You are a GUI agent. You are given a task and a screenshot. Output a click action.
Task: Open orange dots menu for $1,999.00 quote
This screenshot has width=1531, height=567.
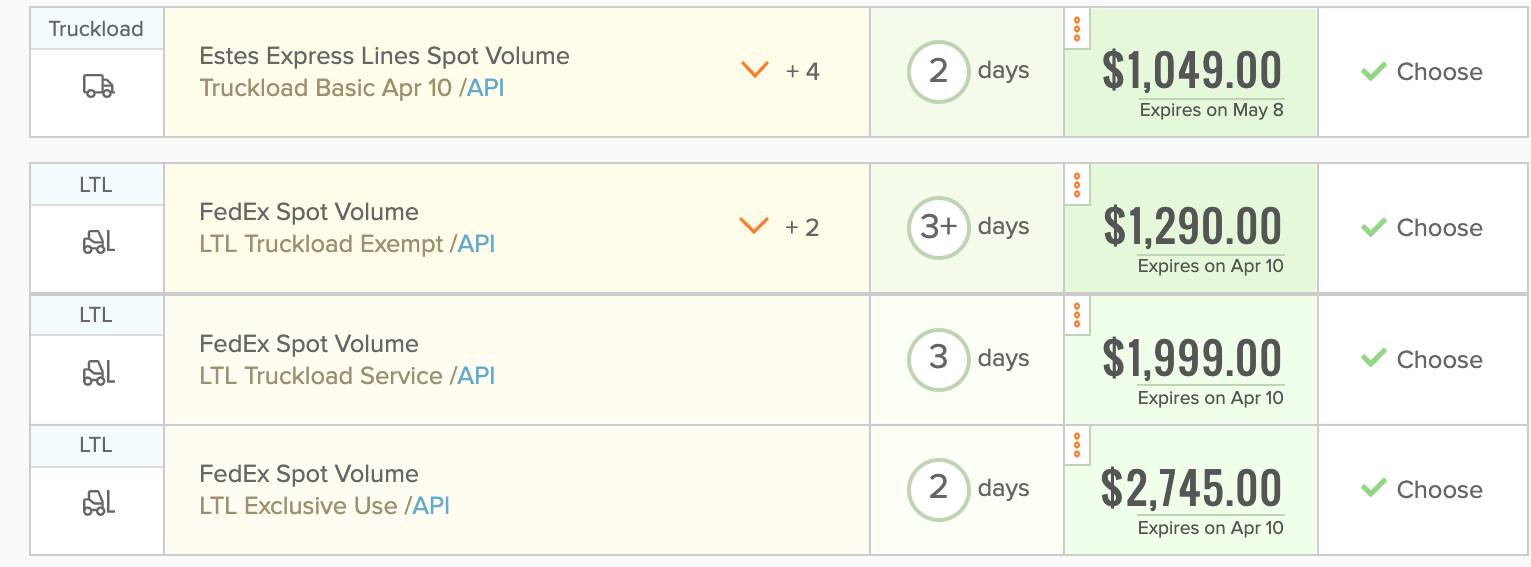point(1077,316)
